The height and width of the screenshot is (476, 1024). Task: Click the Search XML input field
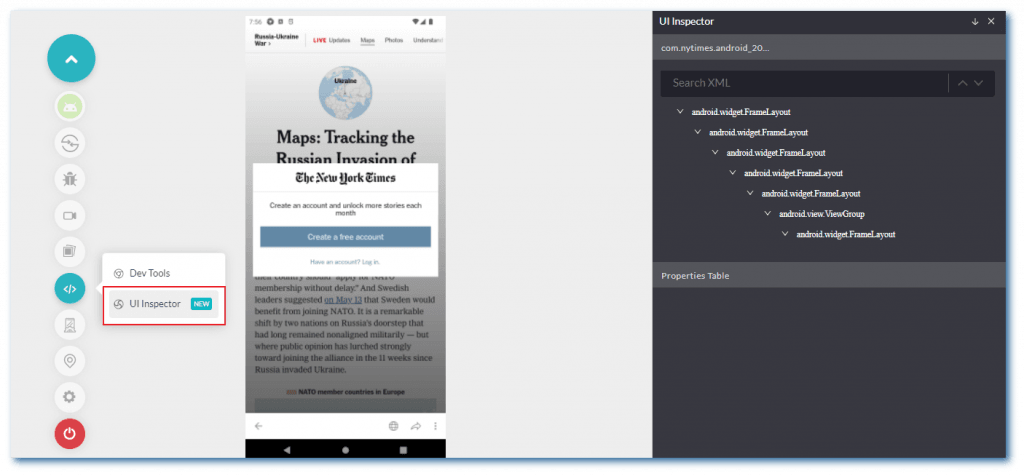coord(800,83)
